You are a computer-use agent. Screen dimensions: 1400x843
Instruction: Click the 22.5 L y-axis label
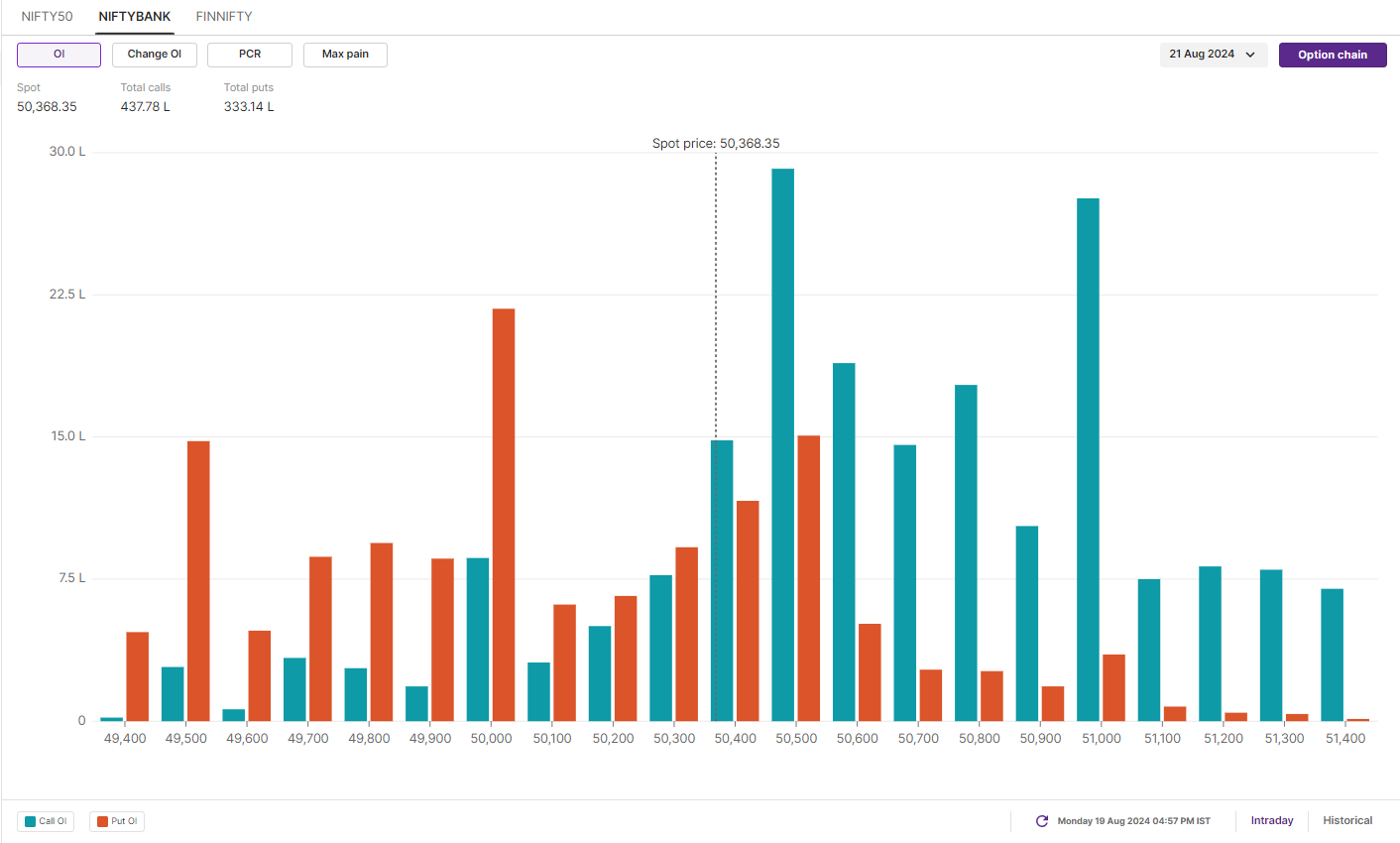(x=67, y=295)
